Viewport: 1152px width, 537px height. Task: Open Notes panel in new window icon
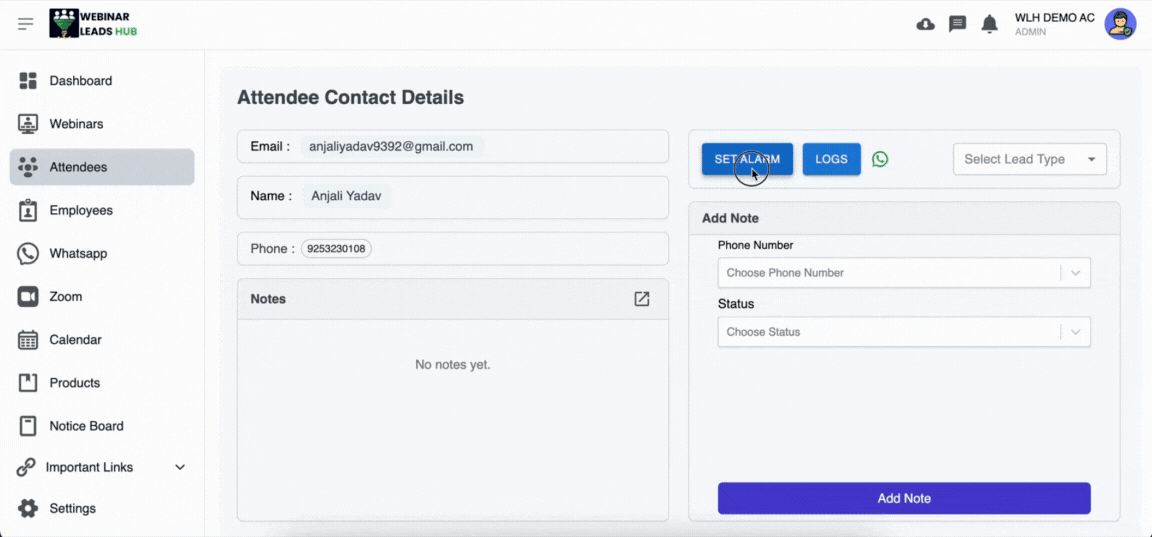tap(642, 299)
